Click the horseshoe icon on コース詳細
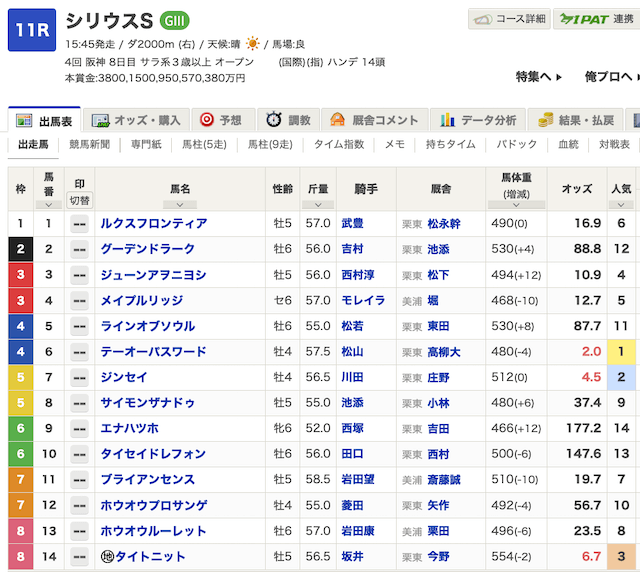The image size is (640, 572). point(484,19)
